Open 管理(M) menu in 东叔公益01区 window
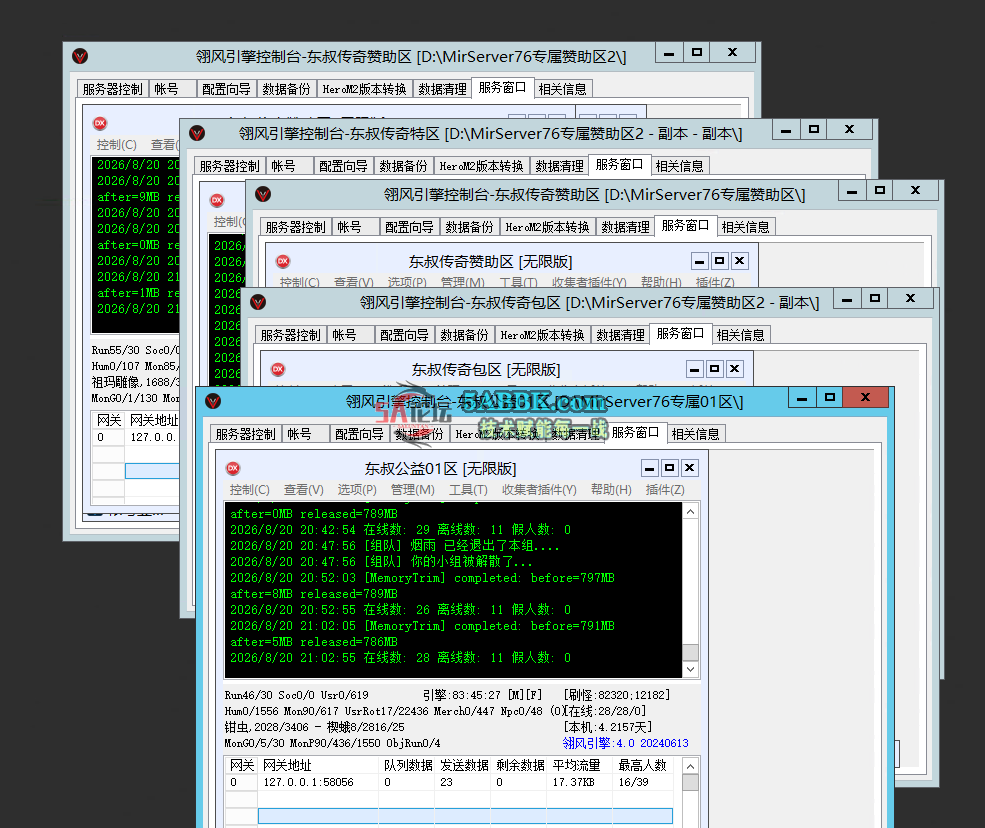This screenshot has height=828, width=985. click(x=413, y=489)
